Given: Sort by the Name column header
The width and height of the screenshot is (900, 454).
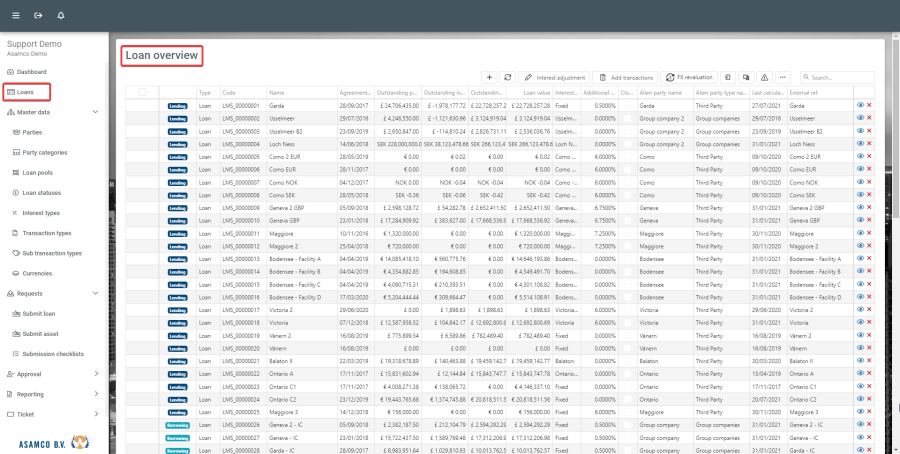Looking at the screenshot, I should (300, 92).
